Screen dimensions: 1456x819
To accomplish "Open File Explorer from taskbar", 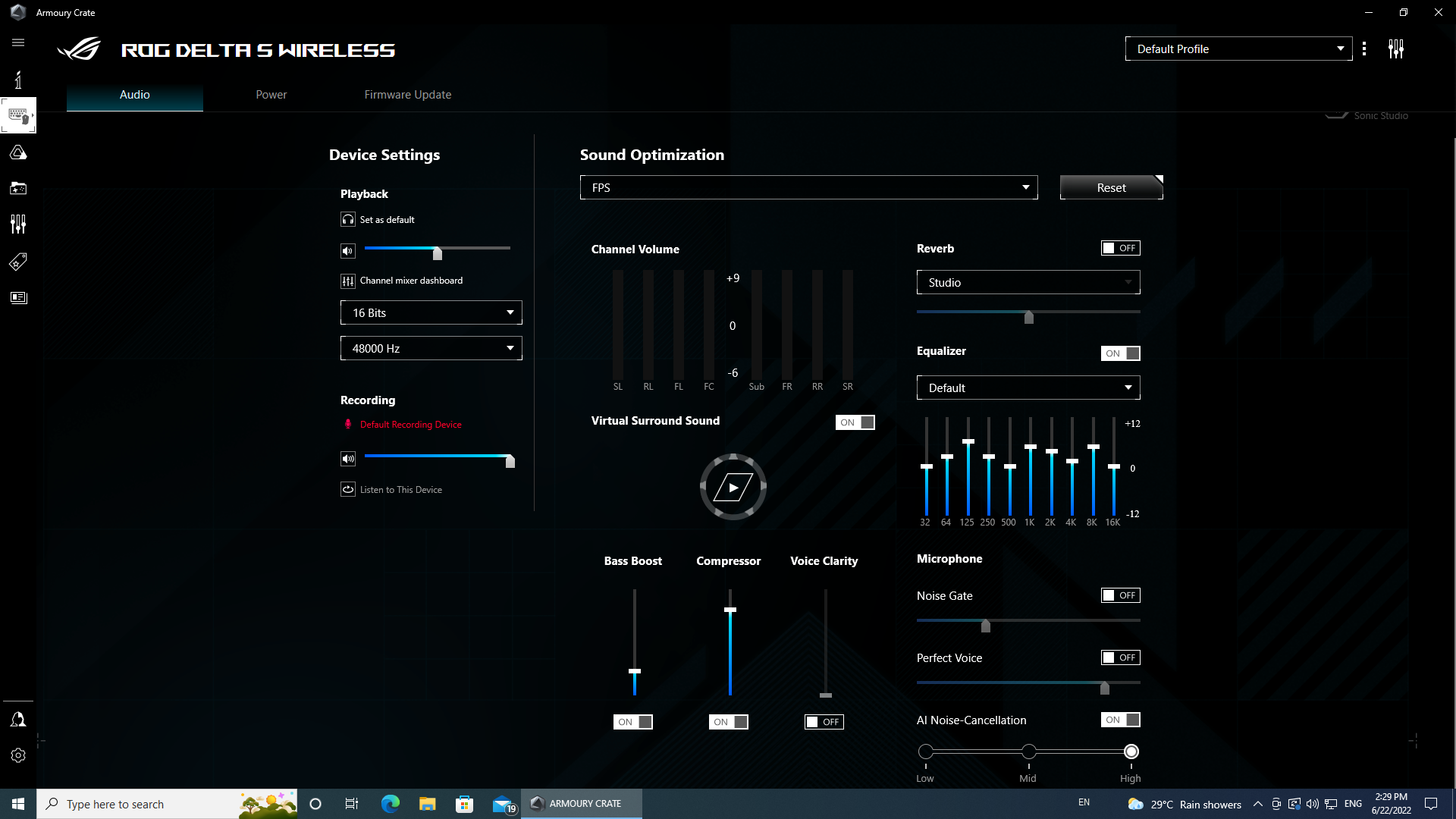I will point(428,804).
